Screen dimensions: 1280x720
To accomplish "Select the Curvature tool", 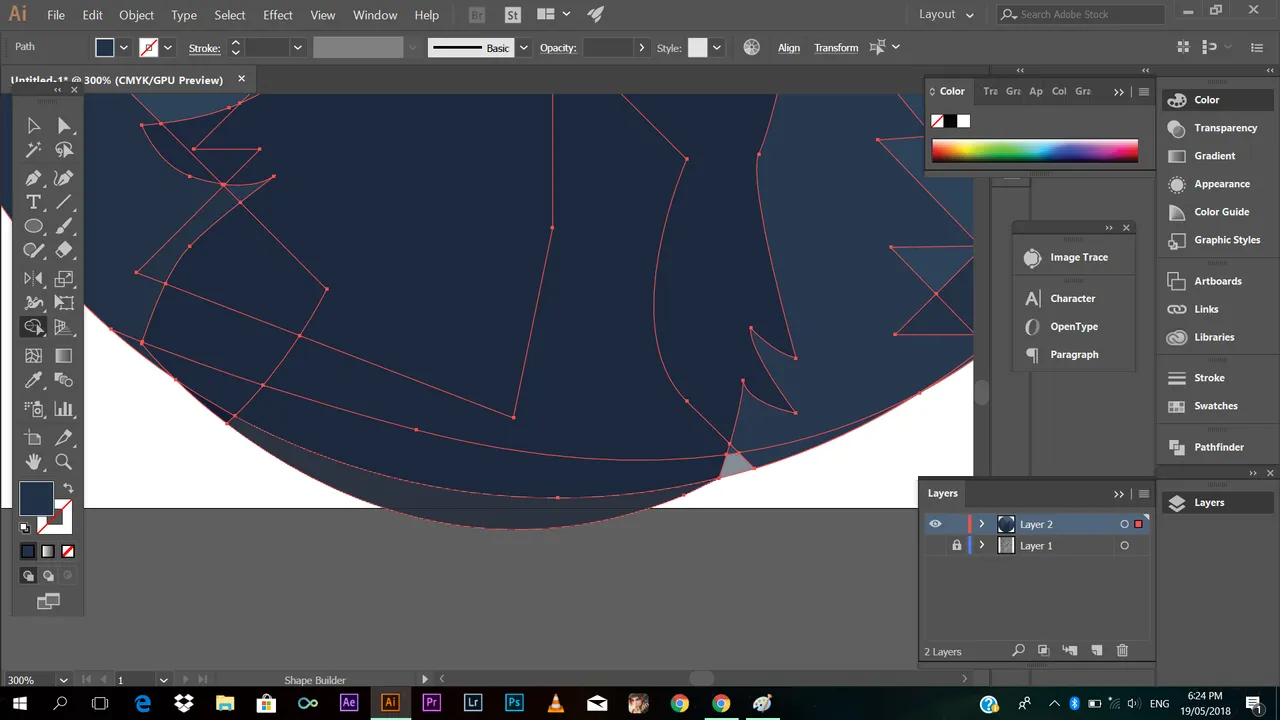I will coord(64,178).
